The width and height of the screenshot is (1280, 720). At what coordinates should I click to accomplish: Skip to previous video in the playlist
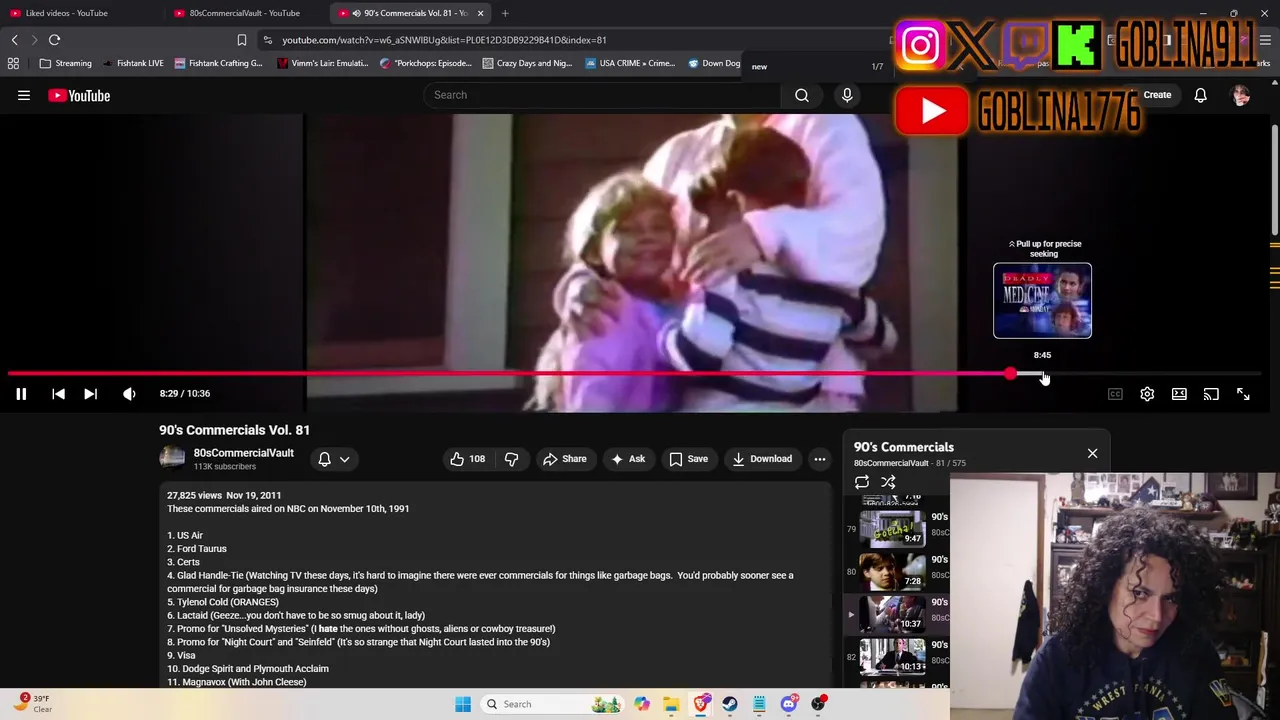click(x=58, y=394)
